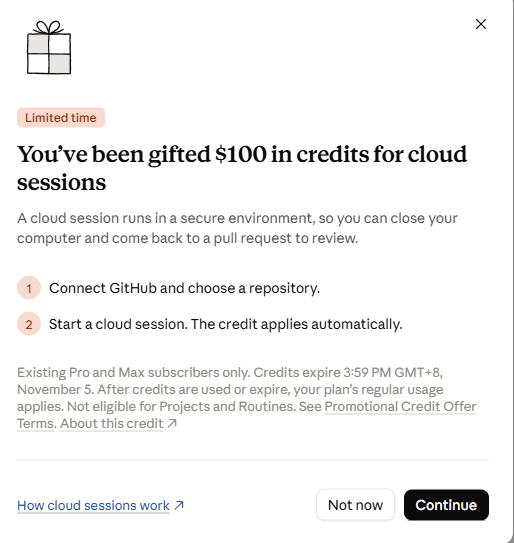Close the gifted credits dialog
Screen dimensions: 514x543
point(481,24)
